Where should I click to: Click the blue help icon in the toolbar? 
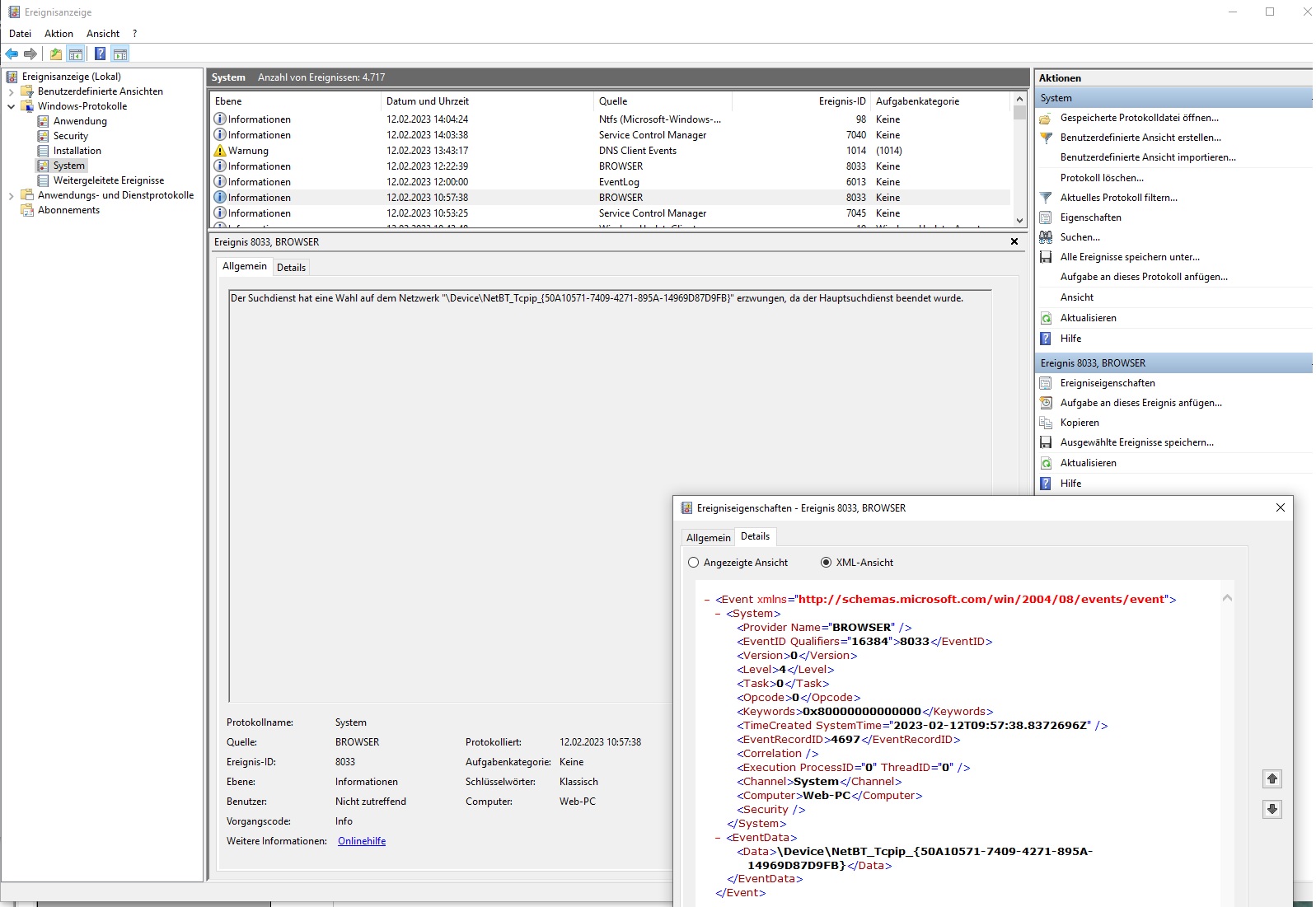[x=100, y=54]
